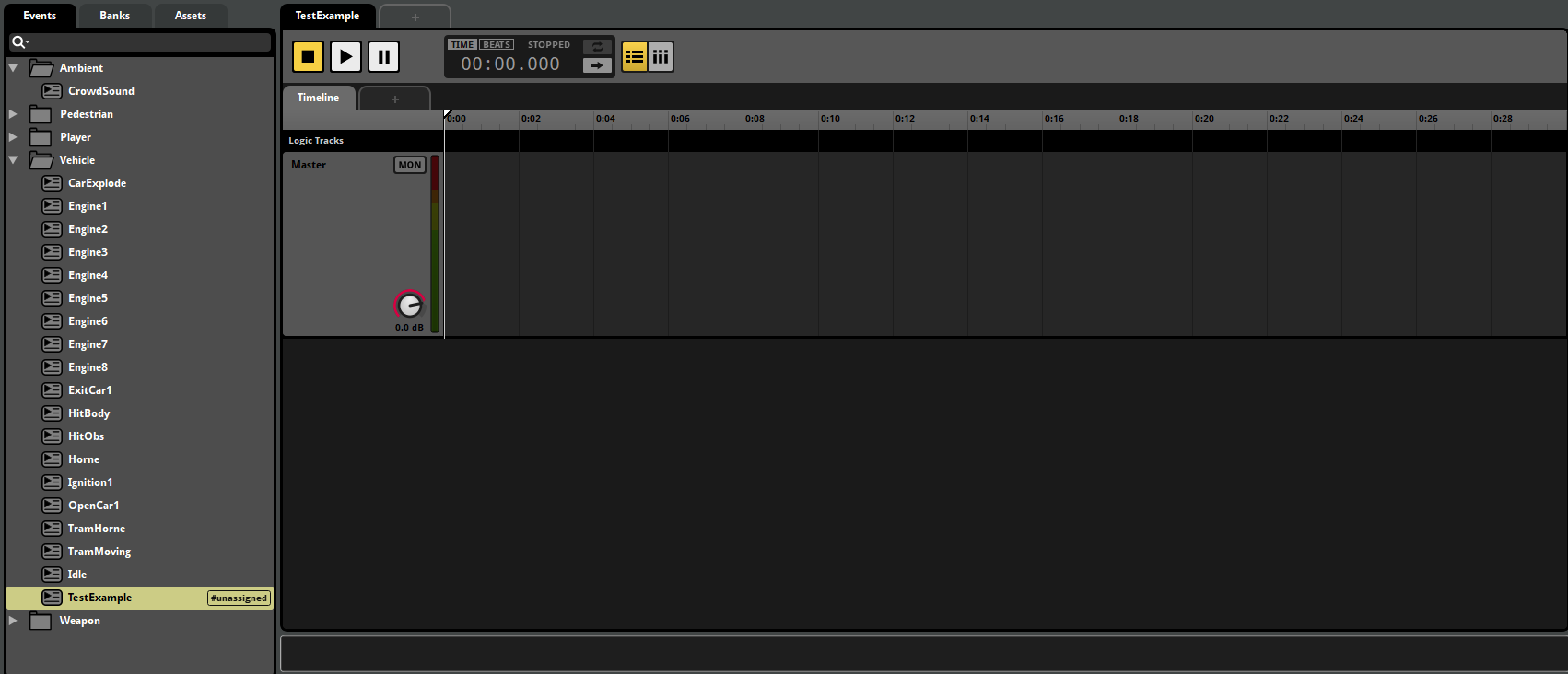Click the Stop playback button
The height and width of the screenshot is (674, 1568).
308,56
